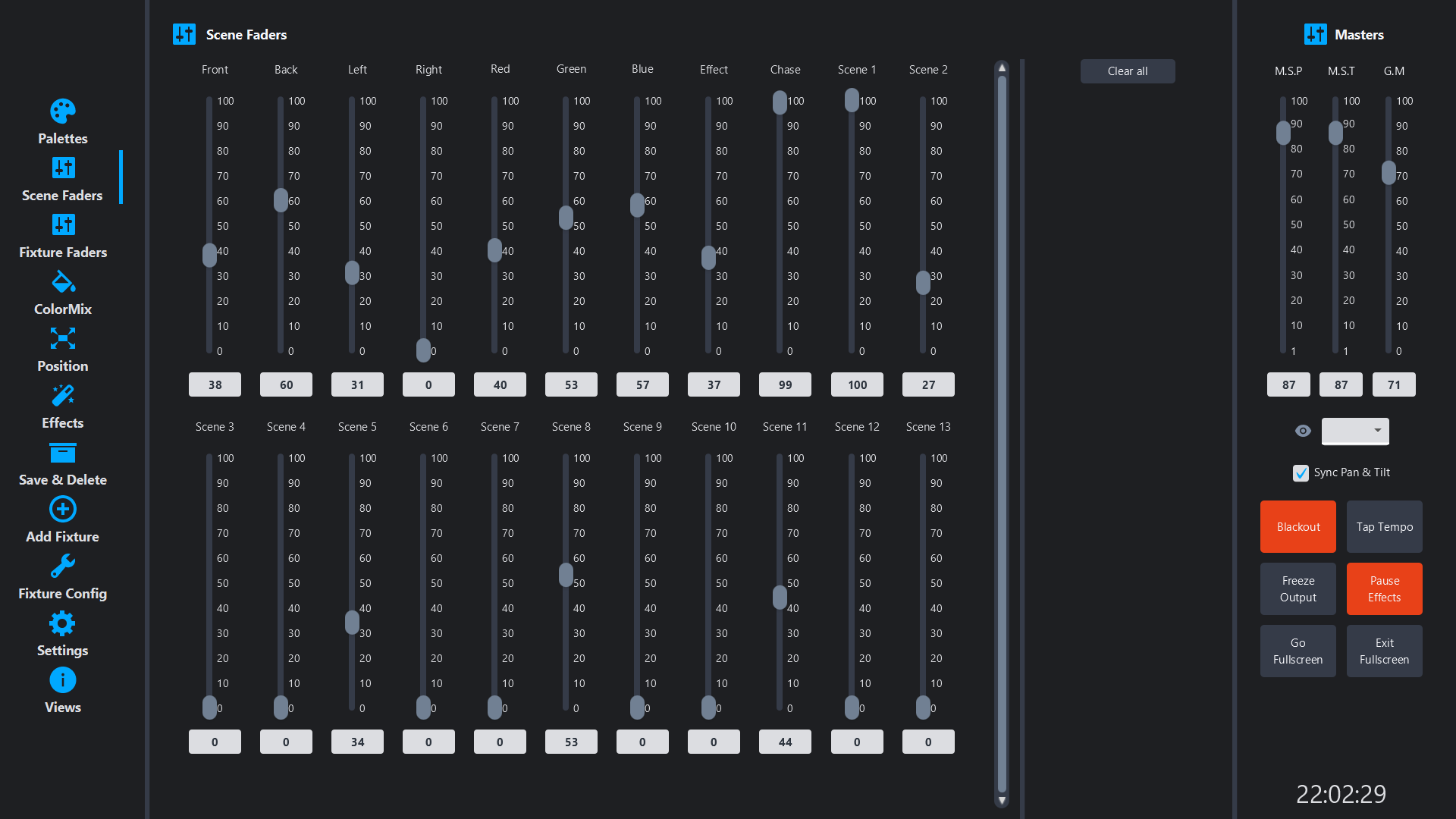Open the Fixture Config panel

[63, 576]
